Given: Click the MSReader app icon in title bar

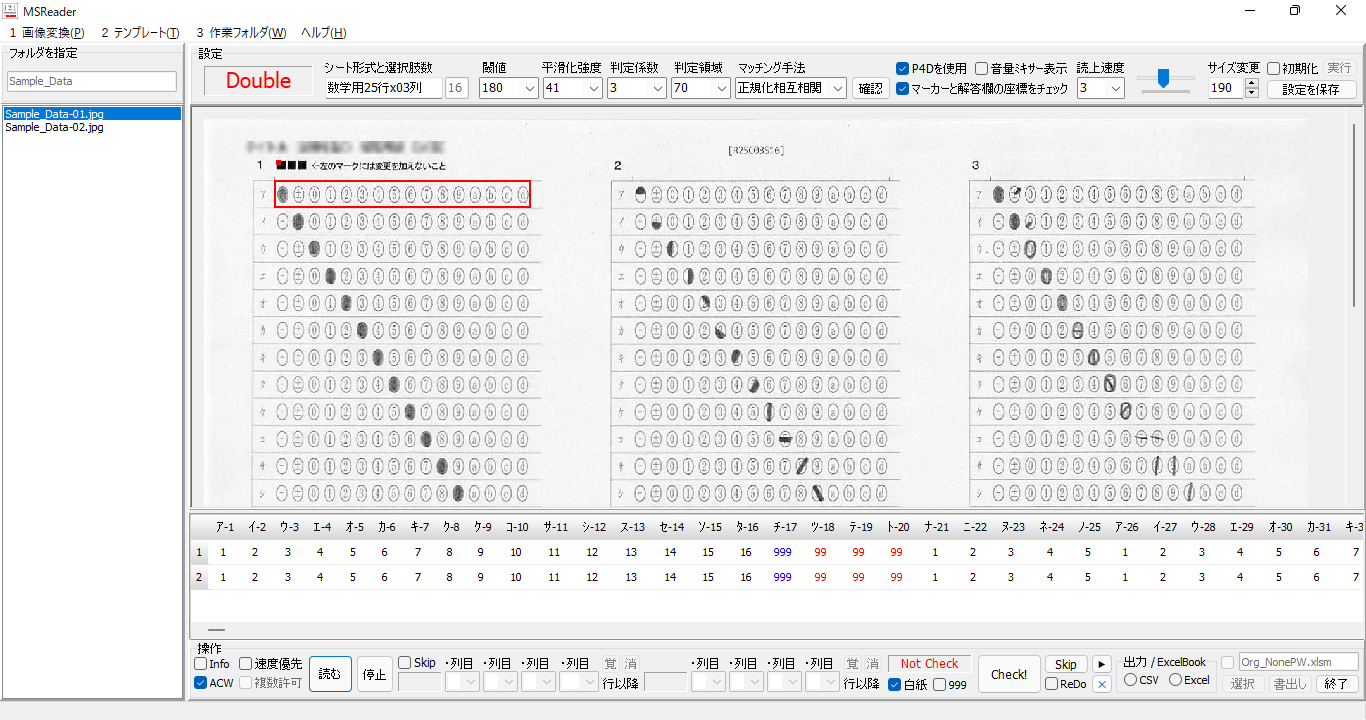Looking at the screenshot, I should [x=10, y=10].
